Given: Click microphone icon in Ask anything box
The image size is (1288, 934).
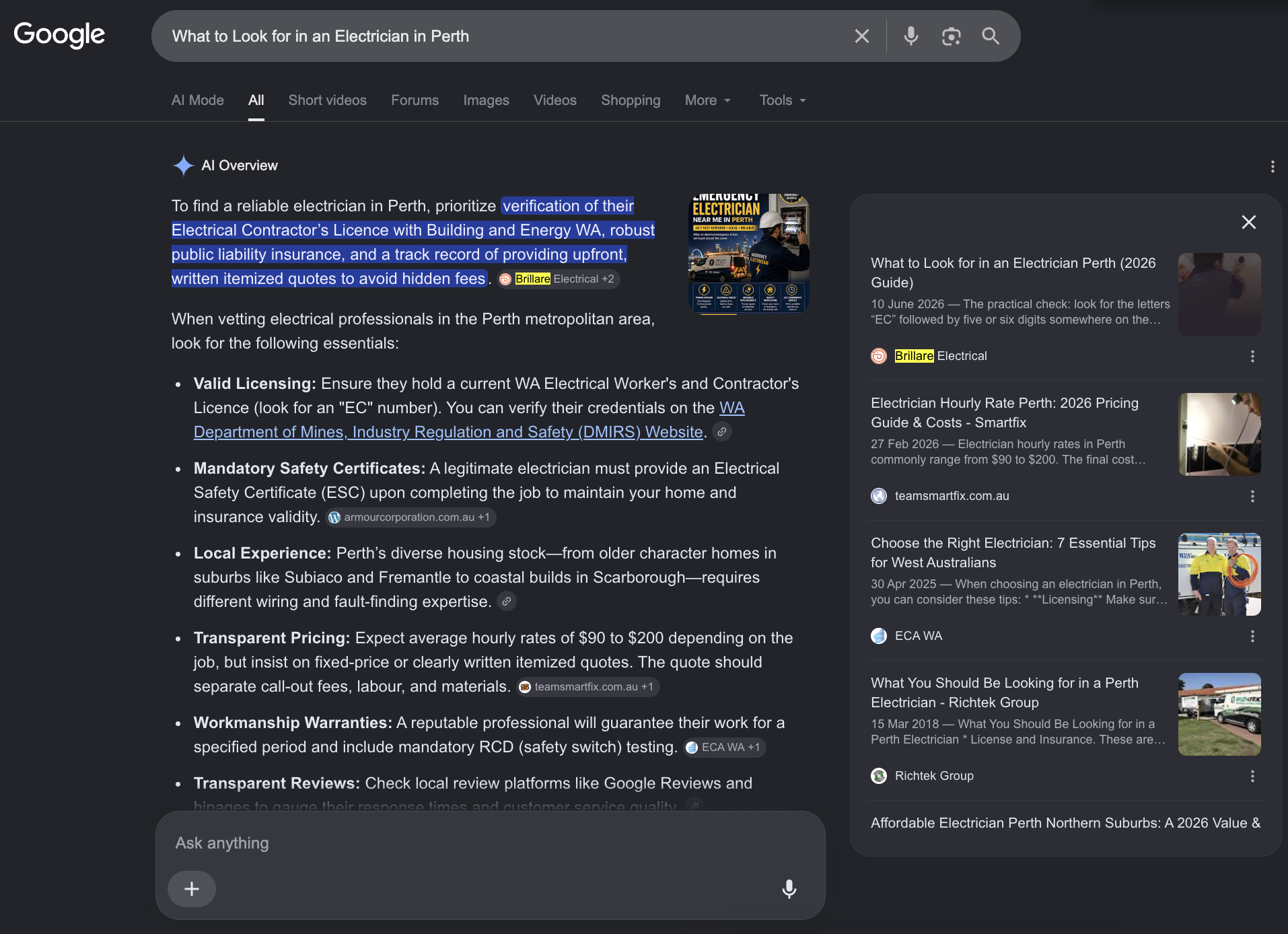Looking at the screenshot, I should click(x=789, y=889).
